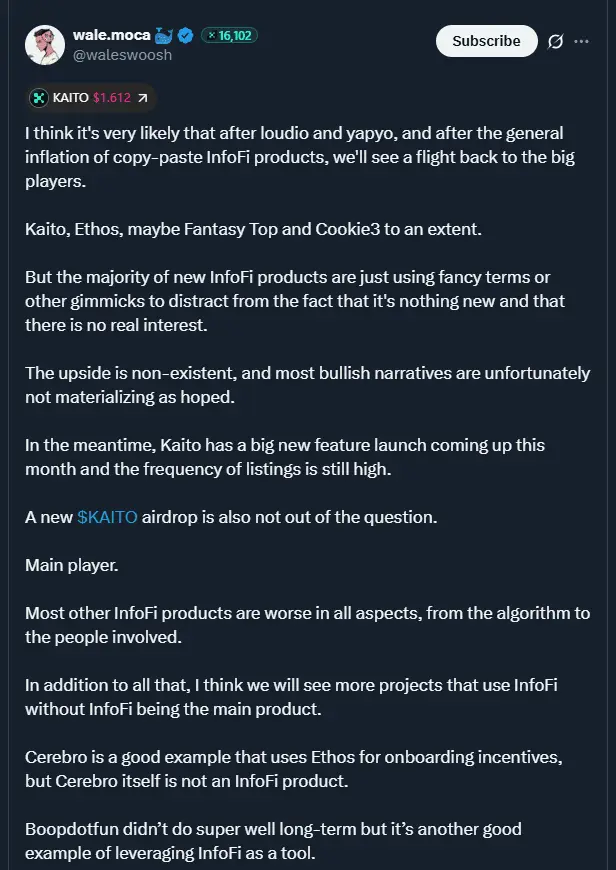Open the 16,102 score badge

229,36
